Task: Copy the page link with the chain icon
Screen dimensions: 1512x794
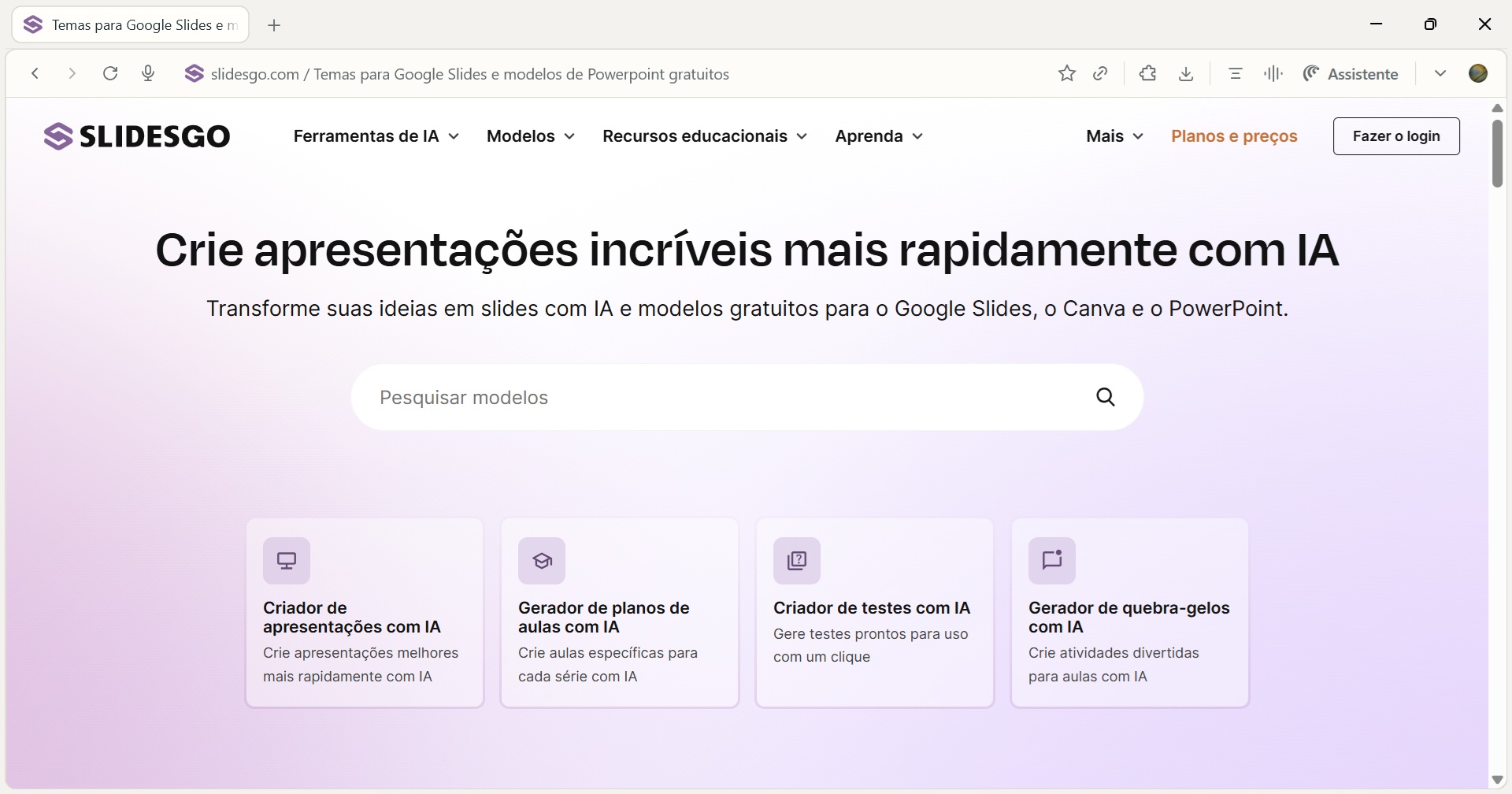Action: click(x=1101, y=74)
